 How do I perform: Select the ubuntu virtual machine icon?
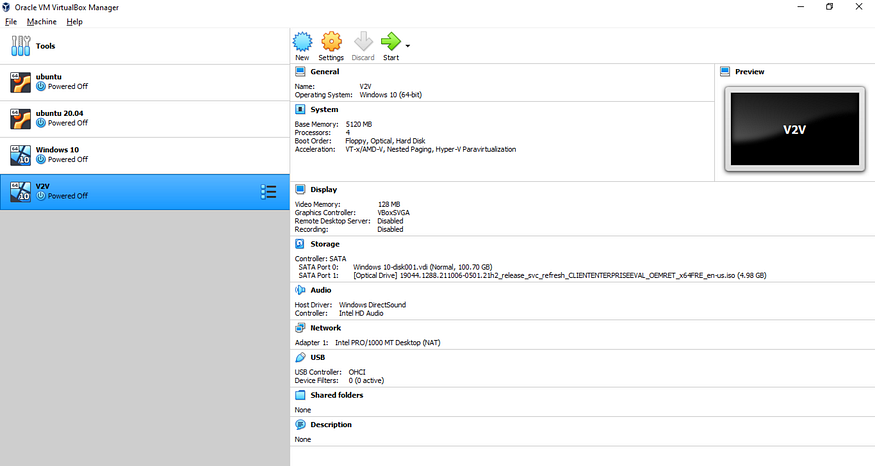coord(21,82)
